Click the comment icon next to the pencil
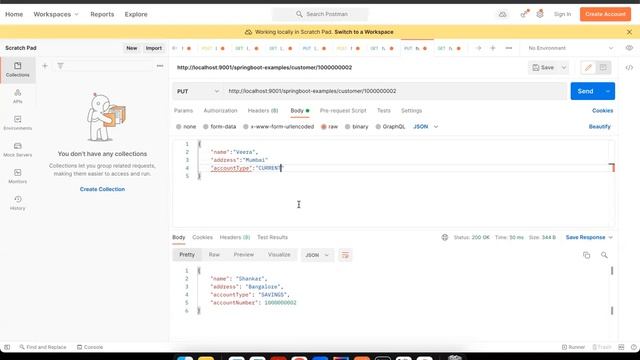The width and height of the screenshot is (640, 360). 603,68
